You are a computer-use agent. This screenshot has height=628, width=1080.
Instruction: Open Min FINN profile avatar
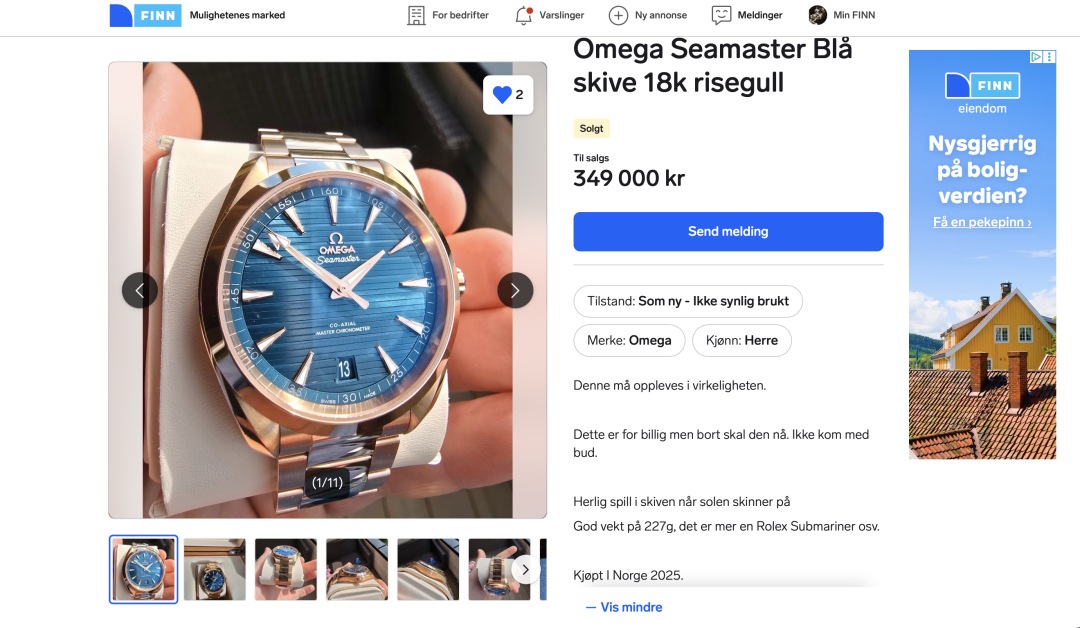[x=818, y=15]
